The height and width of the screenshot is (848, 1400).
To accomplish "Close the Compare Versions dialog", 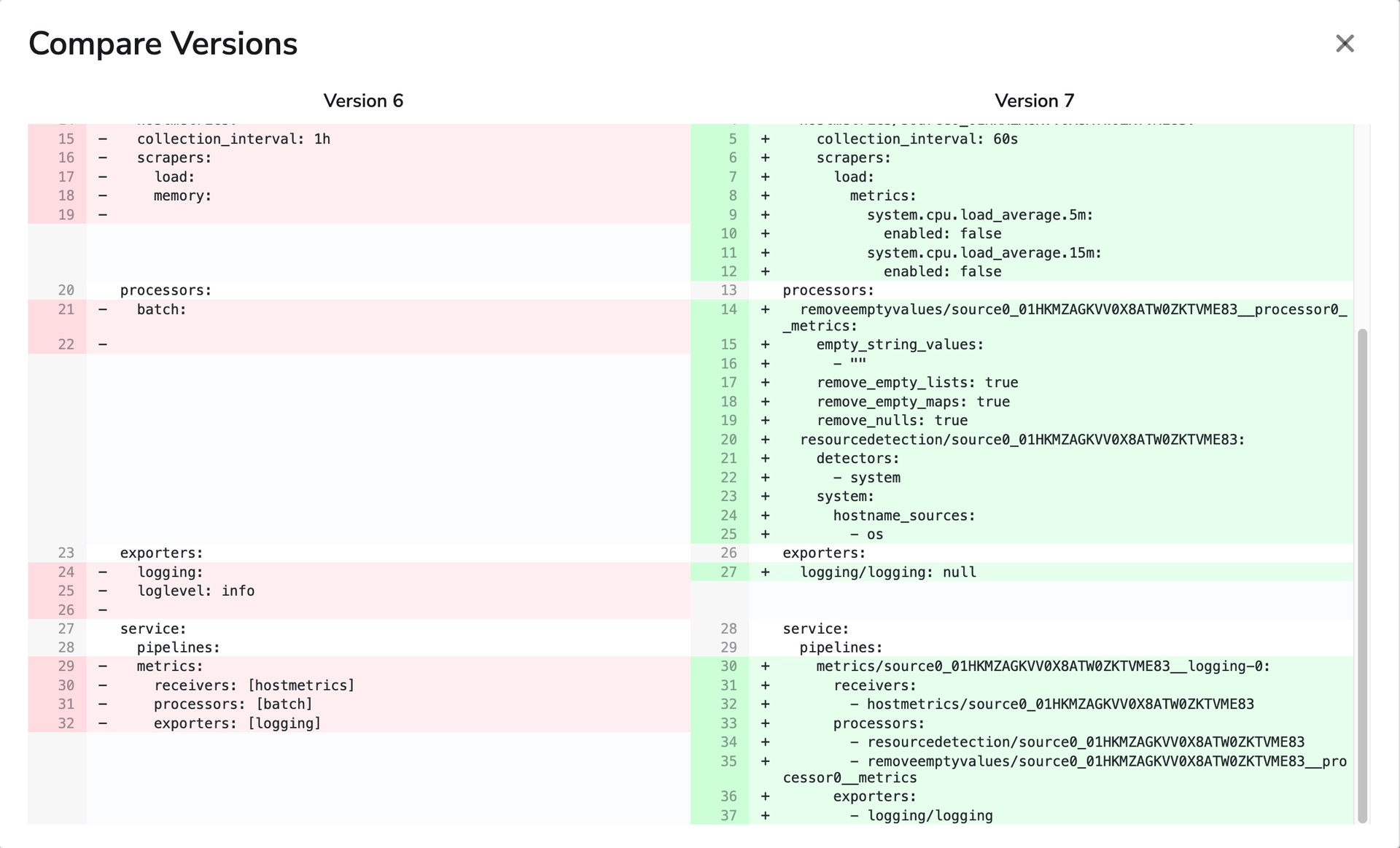I will click(x=1345, y=44).
